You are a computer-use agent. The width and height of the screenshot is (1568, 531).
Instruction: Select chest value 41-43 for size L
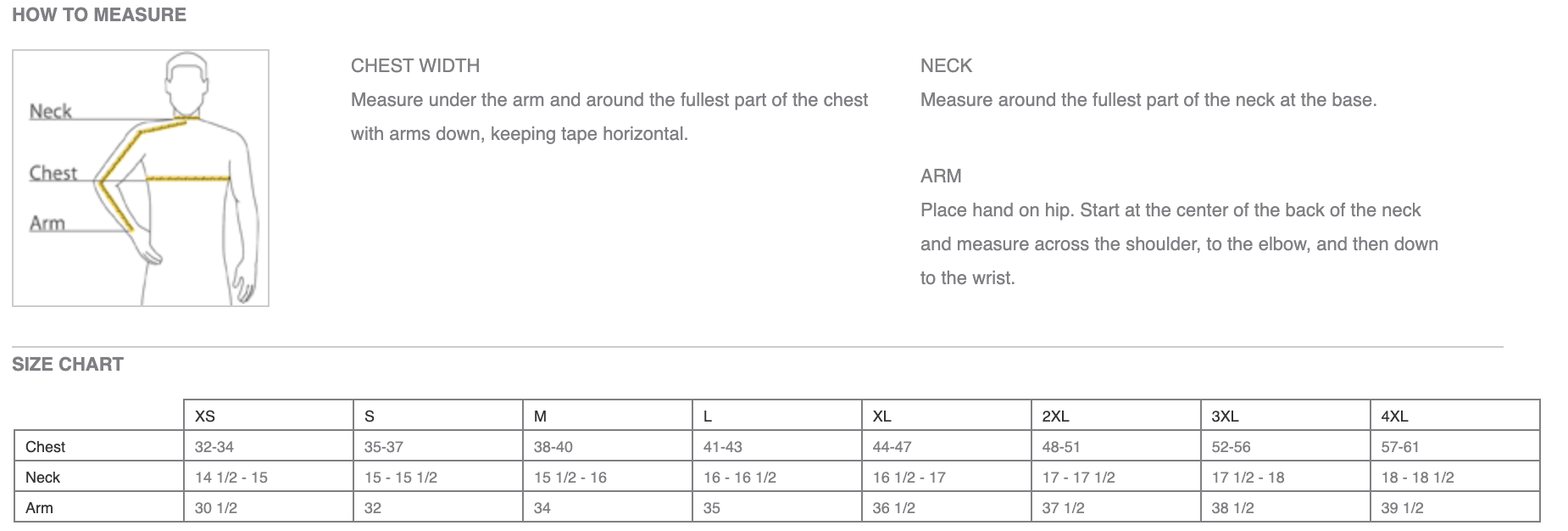[x=722, y=446]
